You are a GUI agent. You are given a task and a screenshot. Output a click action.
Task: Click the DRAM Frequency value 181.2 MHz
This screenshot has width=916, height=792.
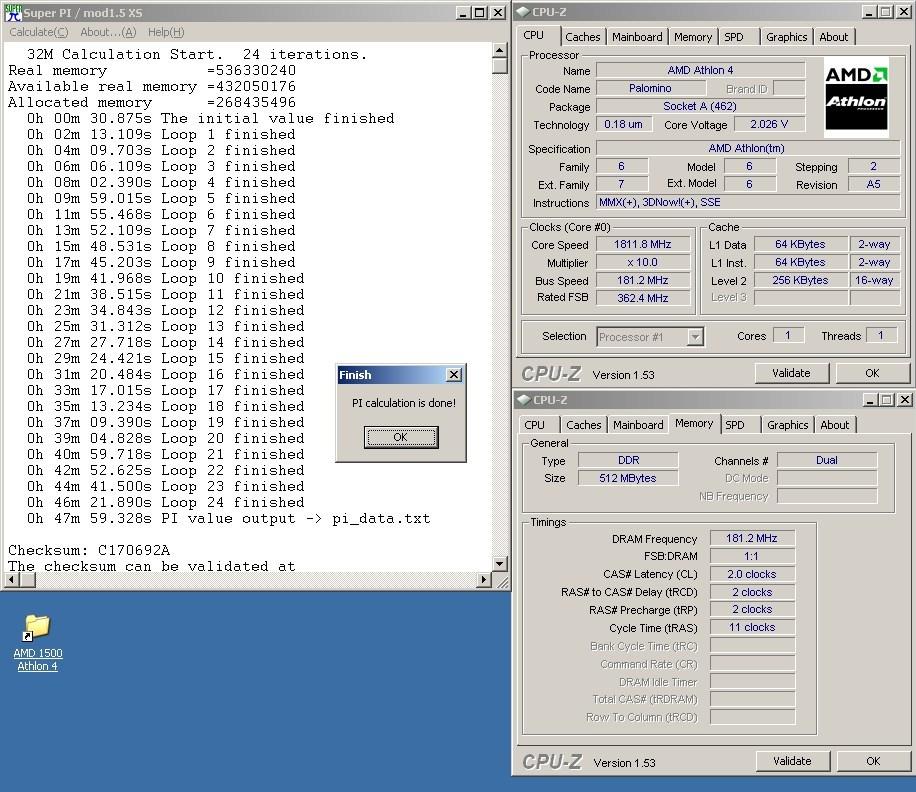(x=752, y=538)
